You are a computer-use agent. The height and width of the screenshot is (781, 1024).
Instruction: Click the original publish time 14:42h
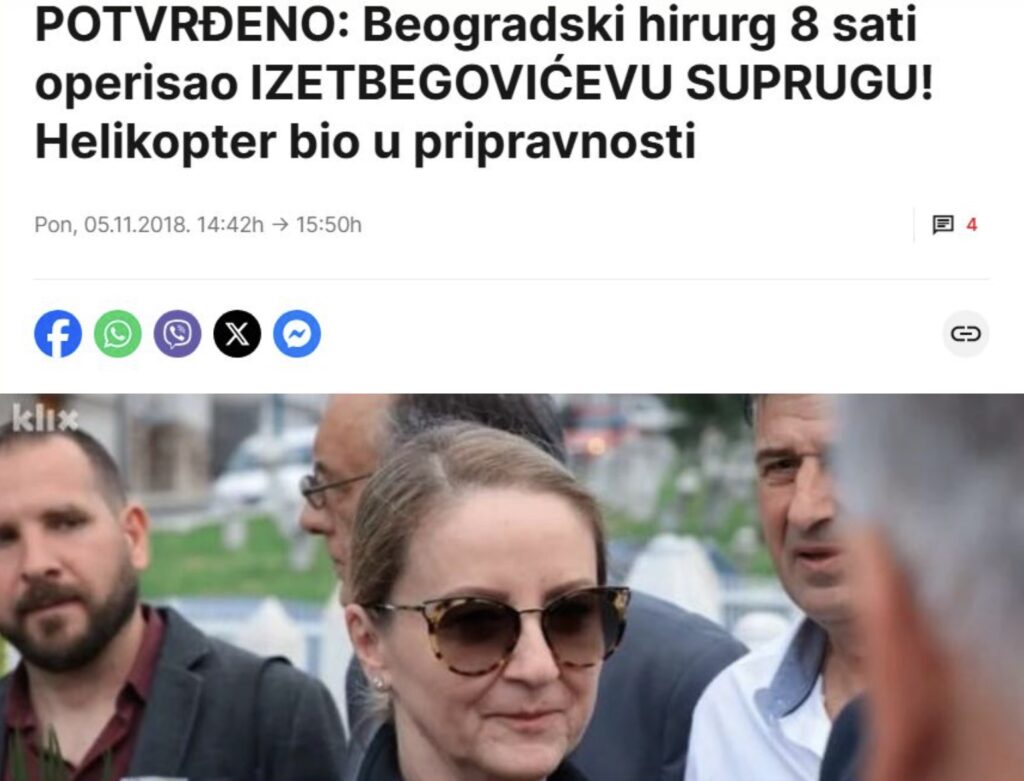point(231,225)
